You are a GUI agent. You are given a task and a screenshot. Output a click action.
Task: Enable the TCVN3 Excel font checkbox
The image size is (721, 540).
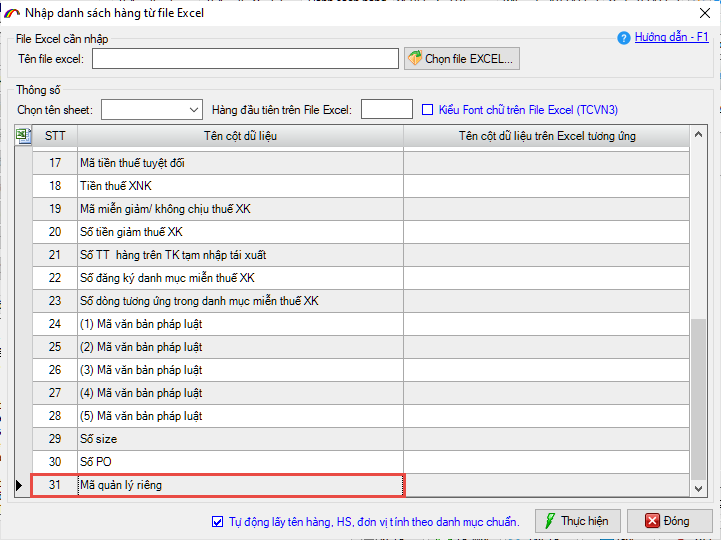[428, 109]
